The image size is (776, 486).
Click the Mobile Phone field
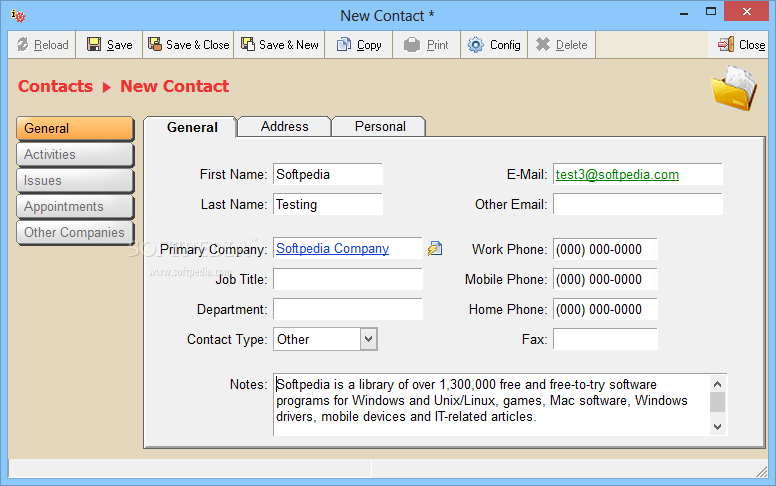point(605,279)
